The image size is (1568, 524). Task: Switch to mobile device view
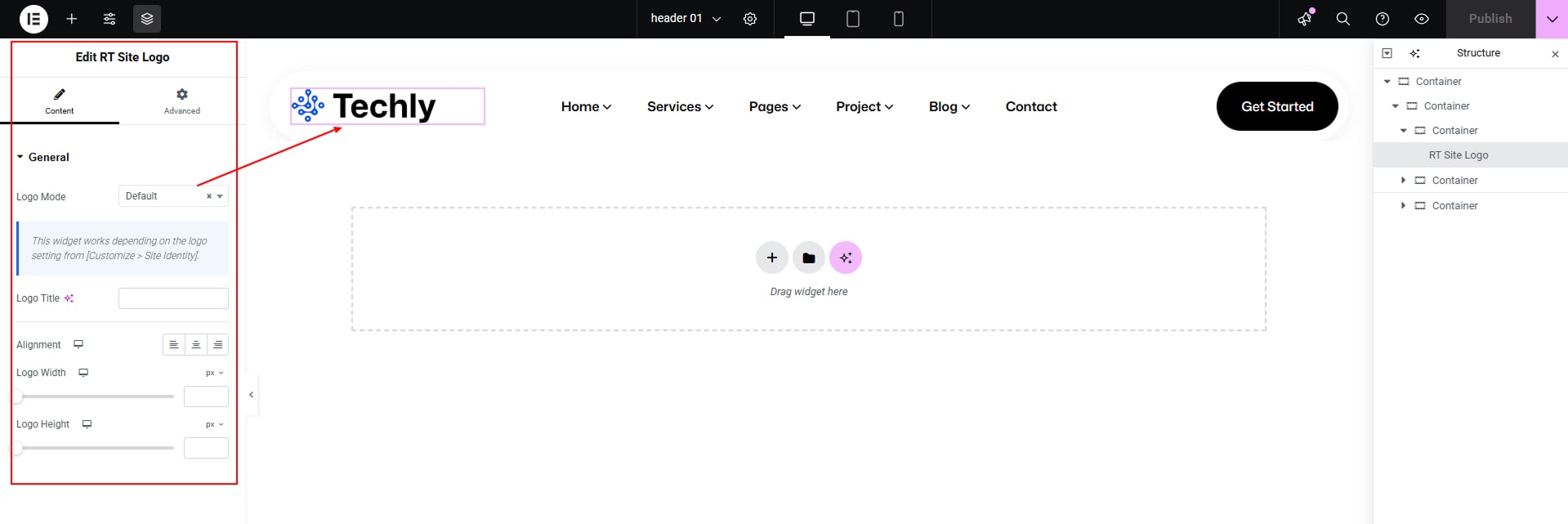coord(899,19)
